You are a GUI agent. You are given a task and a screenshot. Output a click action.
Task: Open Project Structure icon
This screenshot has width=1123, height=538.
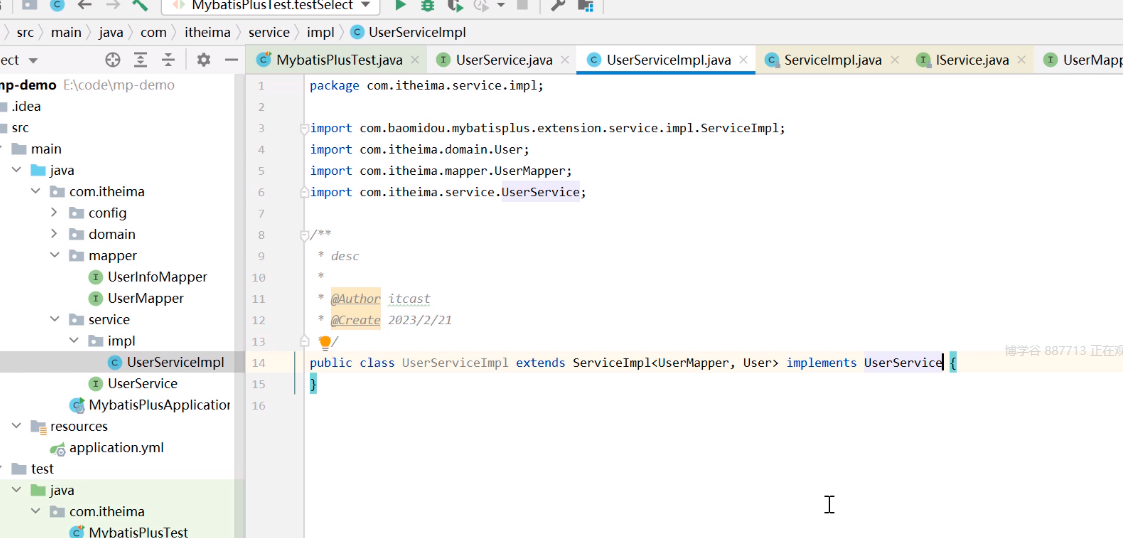pyautogui.click(x=585, y=6)
